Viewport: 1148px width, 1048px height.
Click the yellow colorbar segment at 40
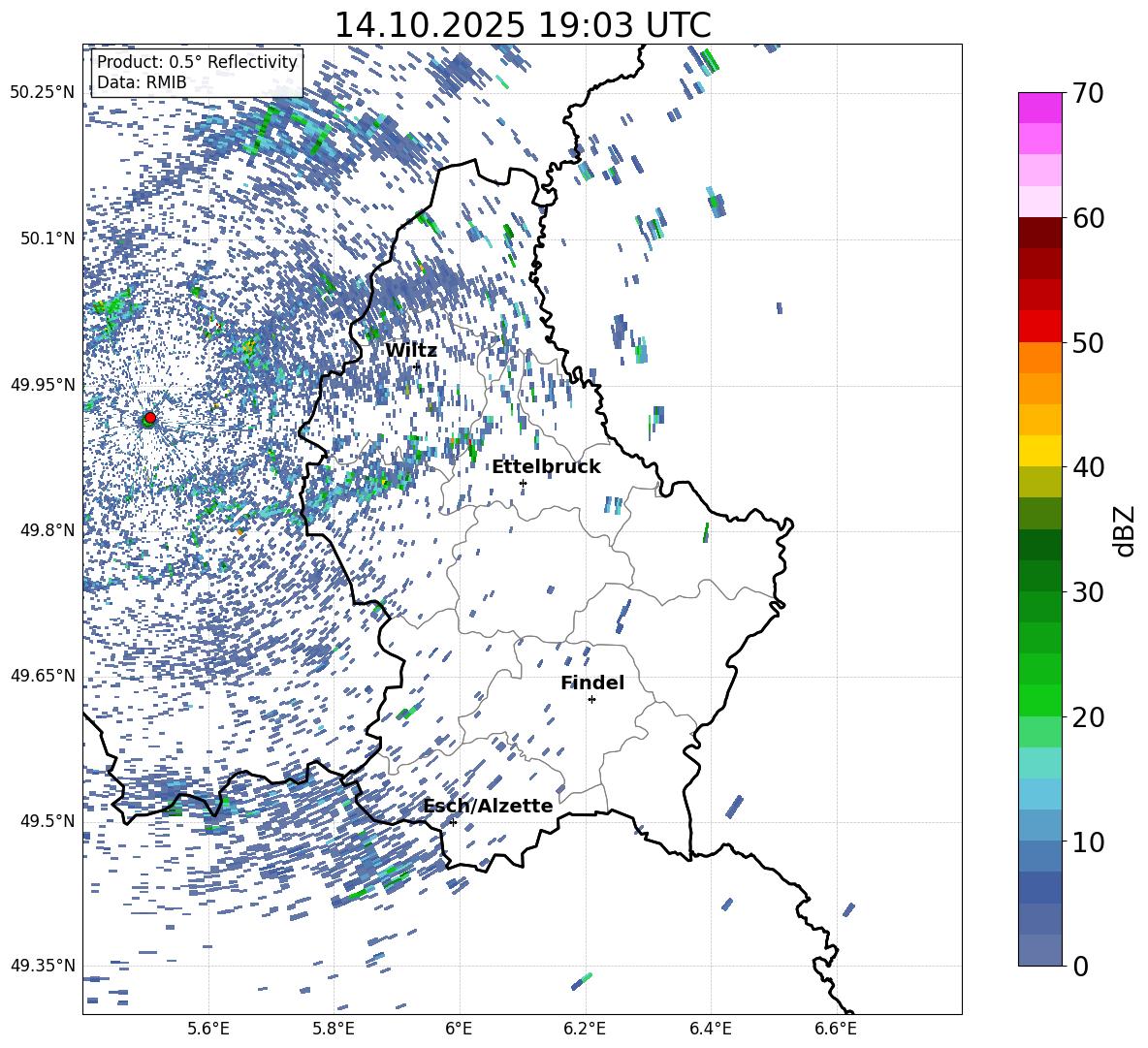(x=1039, y=451)
